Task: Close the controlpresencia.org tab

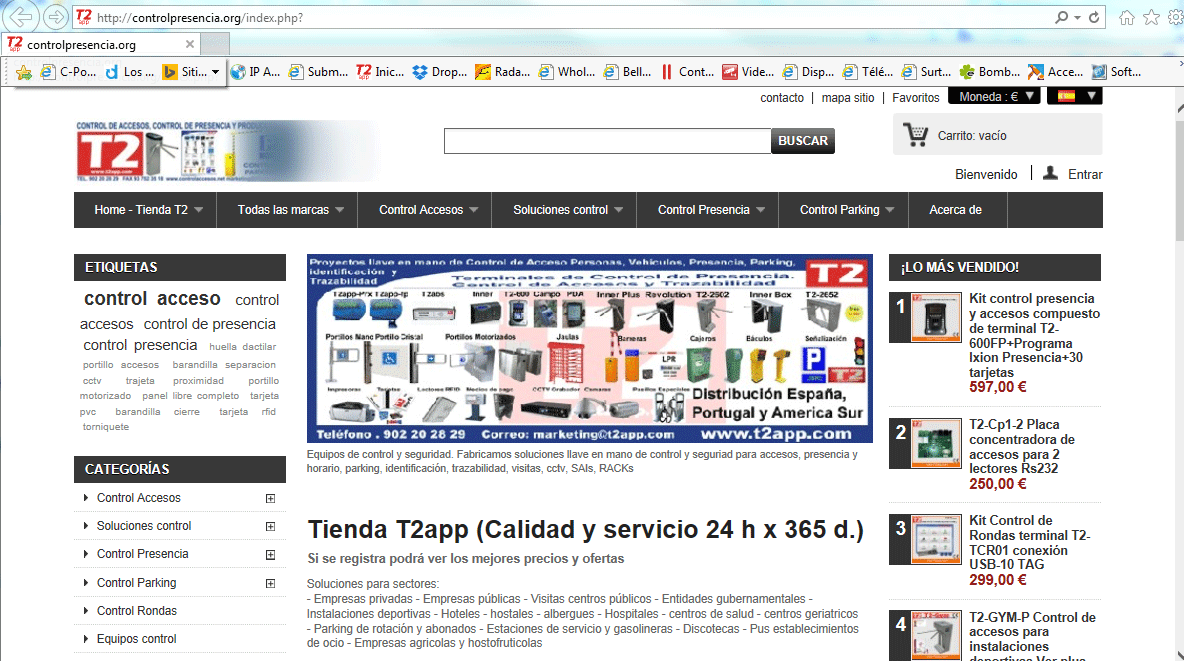Action: click(x=190, y=45)
